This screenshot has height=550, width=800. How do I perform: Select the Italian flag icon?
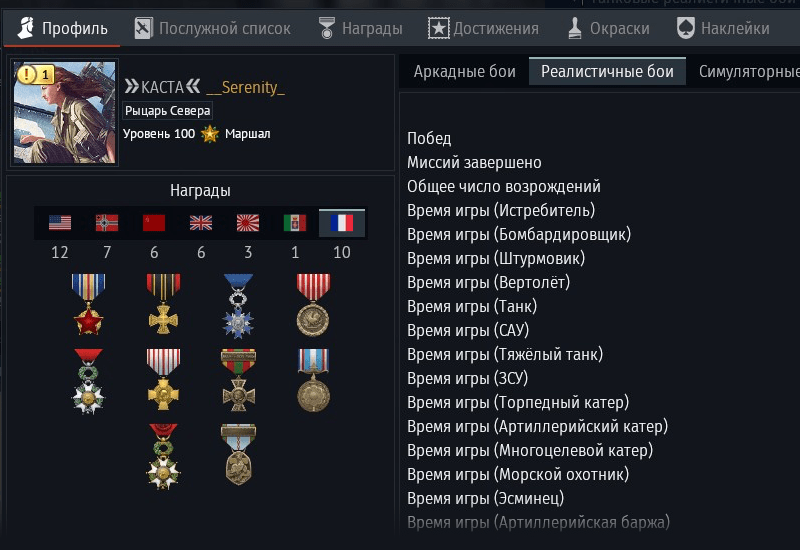pyautogui.click(x=294, y=223)
